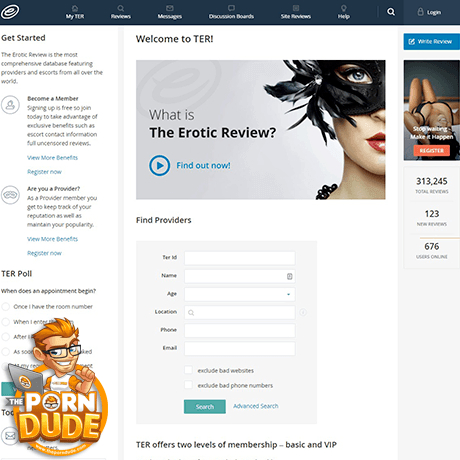Select poll option Once I have the room number

[6, 307]
